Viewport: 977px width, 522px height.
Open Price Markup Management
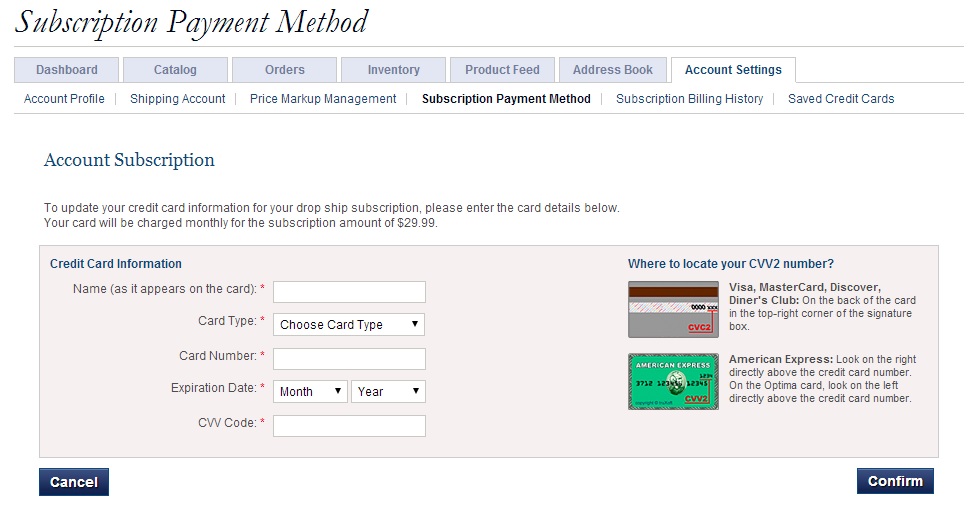coord(323,99)
